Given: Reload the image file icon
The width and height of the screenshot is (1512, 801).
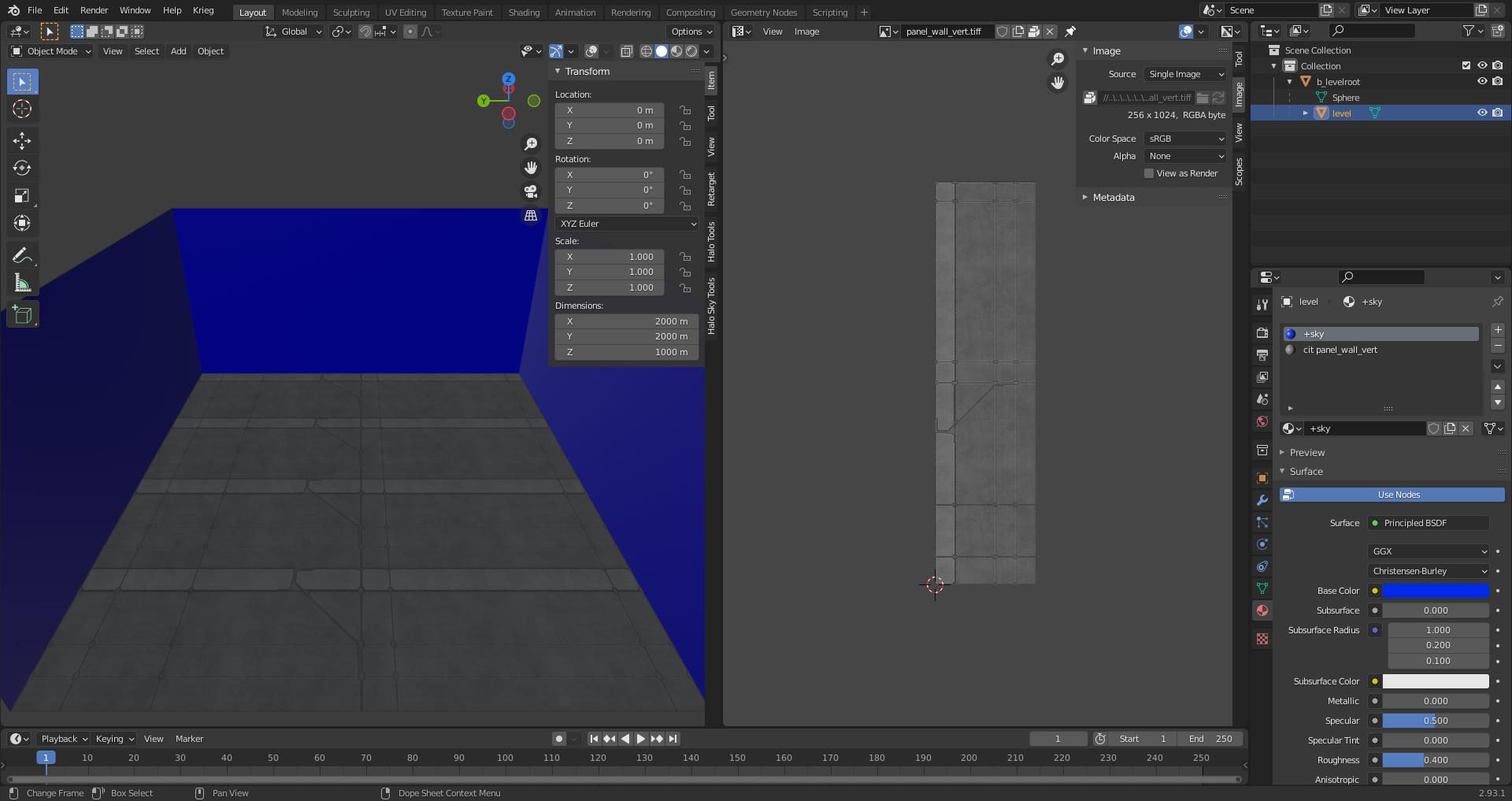Looking at the screenshot, I should point(1218,98).
